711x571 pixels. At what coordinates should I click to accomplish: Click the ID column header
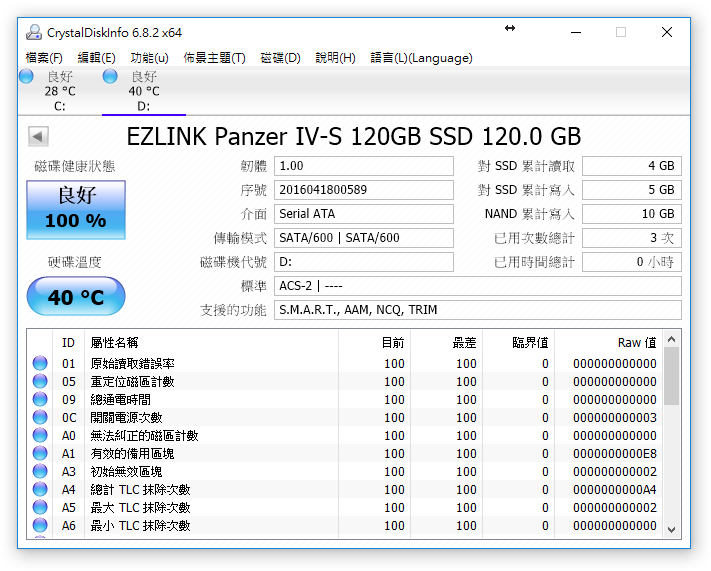68,342
